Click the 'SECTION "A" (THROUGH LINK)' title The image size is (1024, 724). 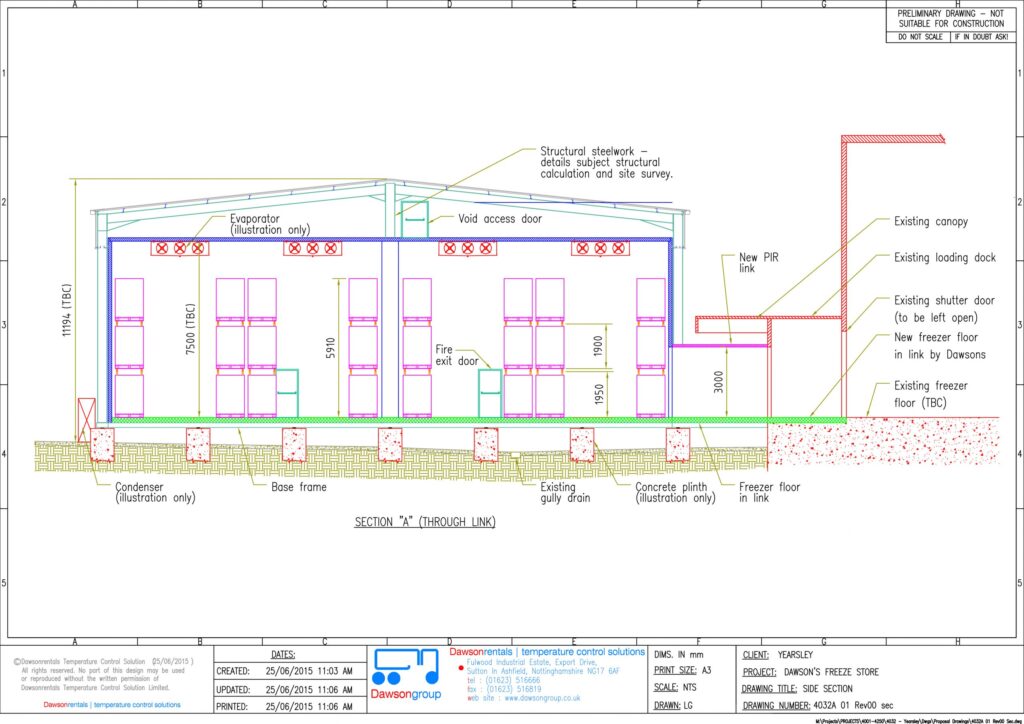(x=425, y=523)
